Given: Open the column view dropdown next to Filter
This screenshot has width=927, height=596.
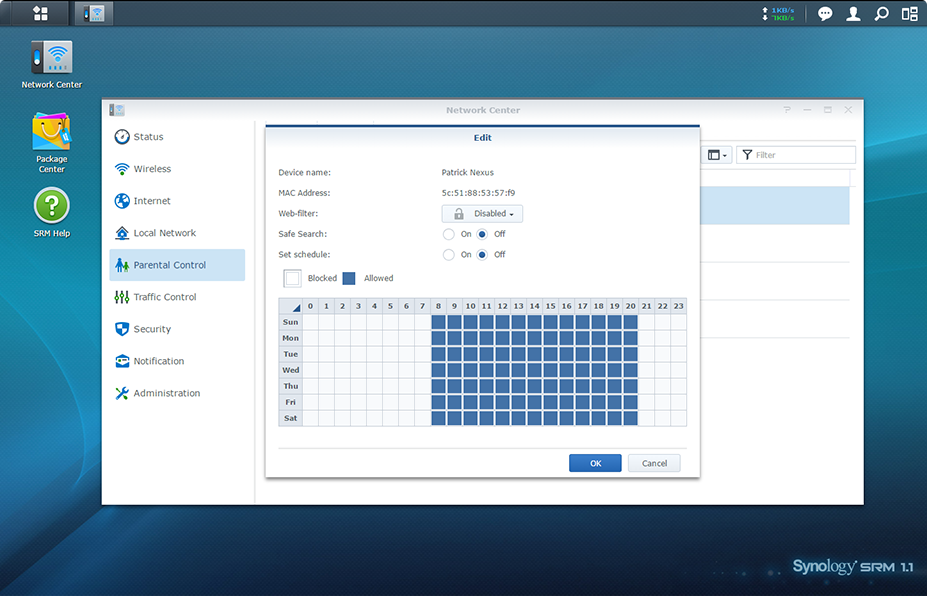Looking at the screenshot, I should tap(716, 155).
